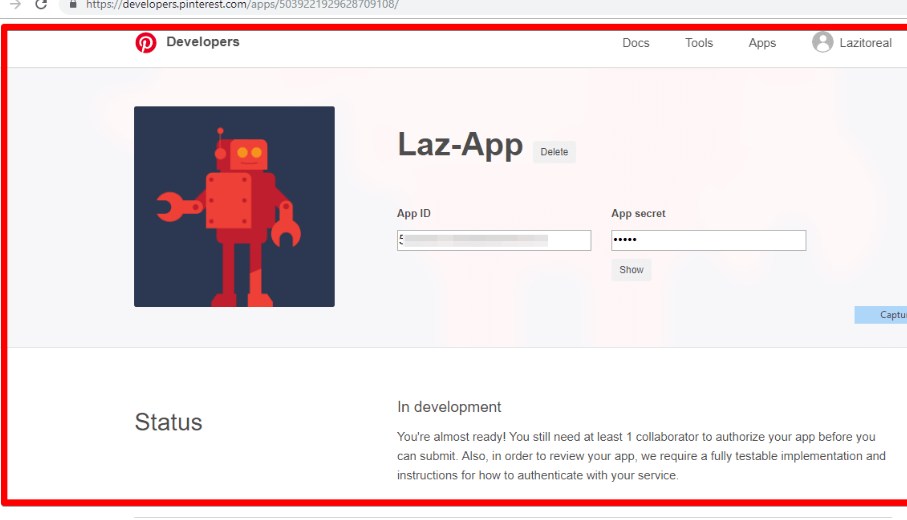Focus the App secret input field
Viewport: 907px width, 520px height.
[709, 241]
